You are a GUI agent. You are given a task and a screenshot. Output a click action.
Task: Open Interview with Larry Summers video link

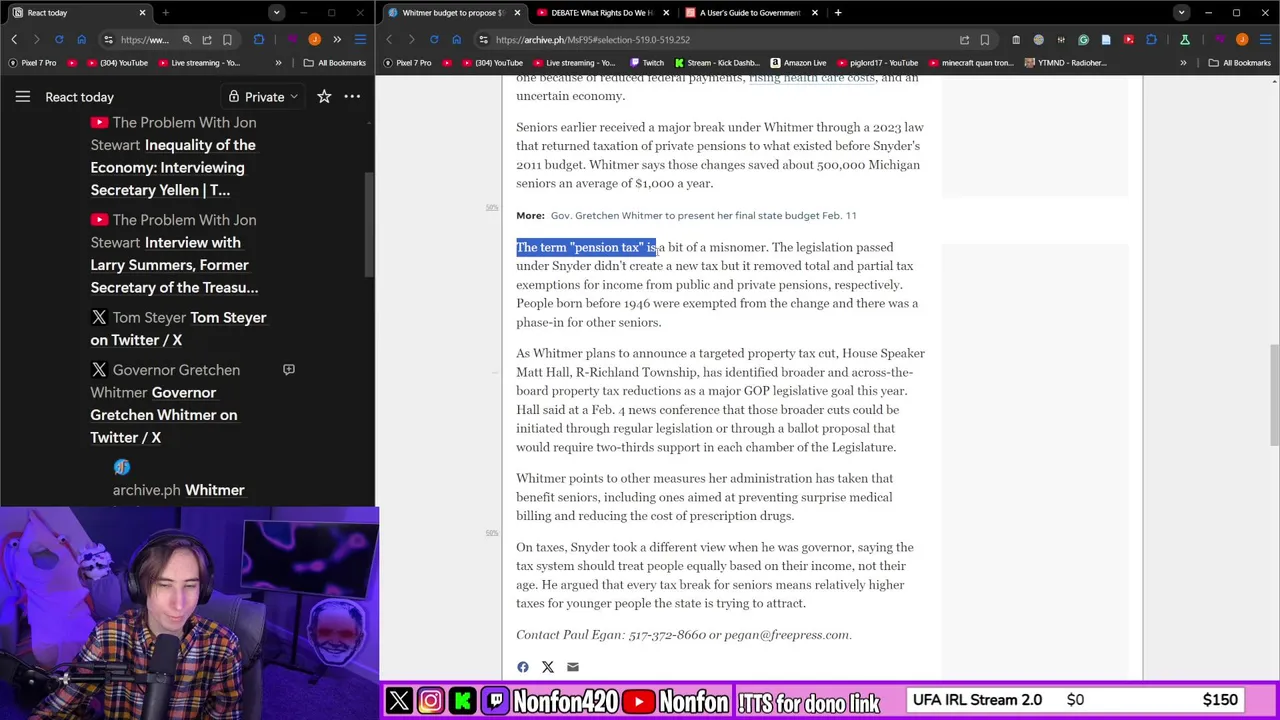point(174,265)
